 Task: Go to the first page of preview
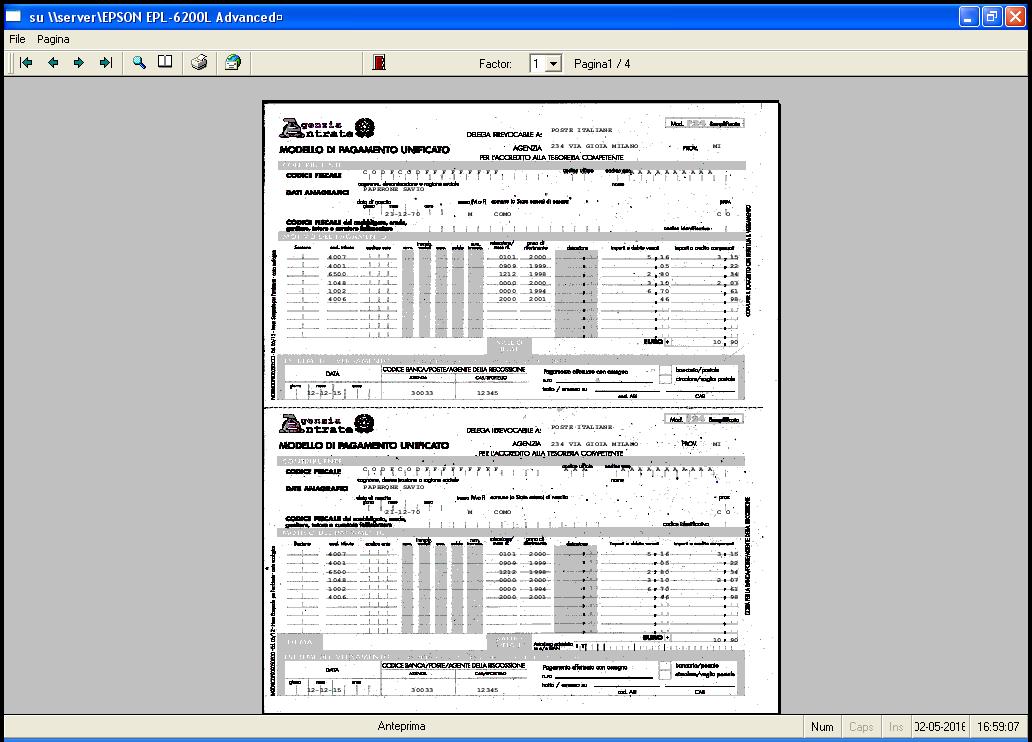click(26, 63)
